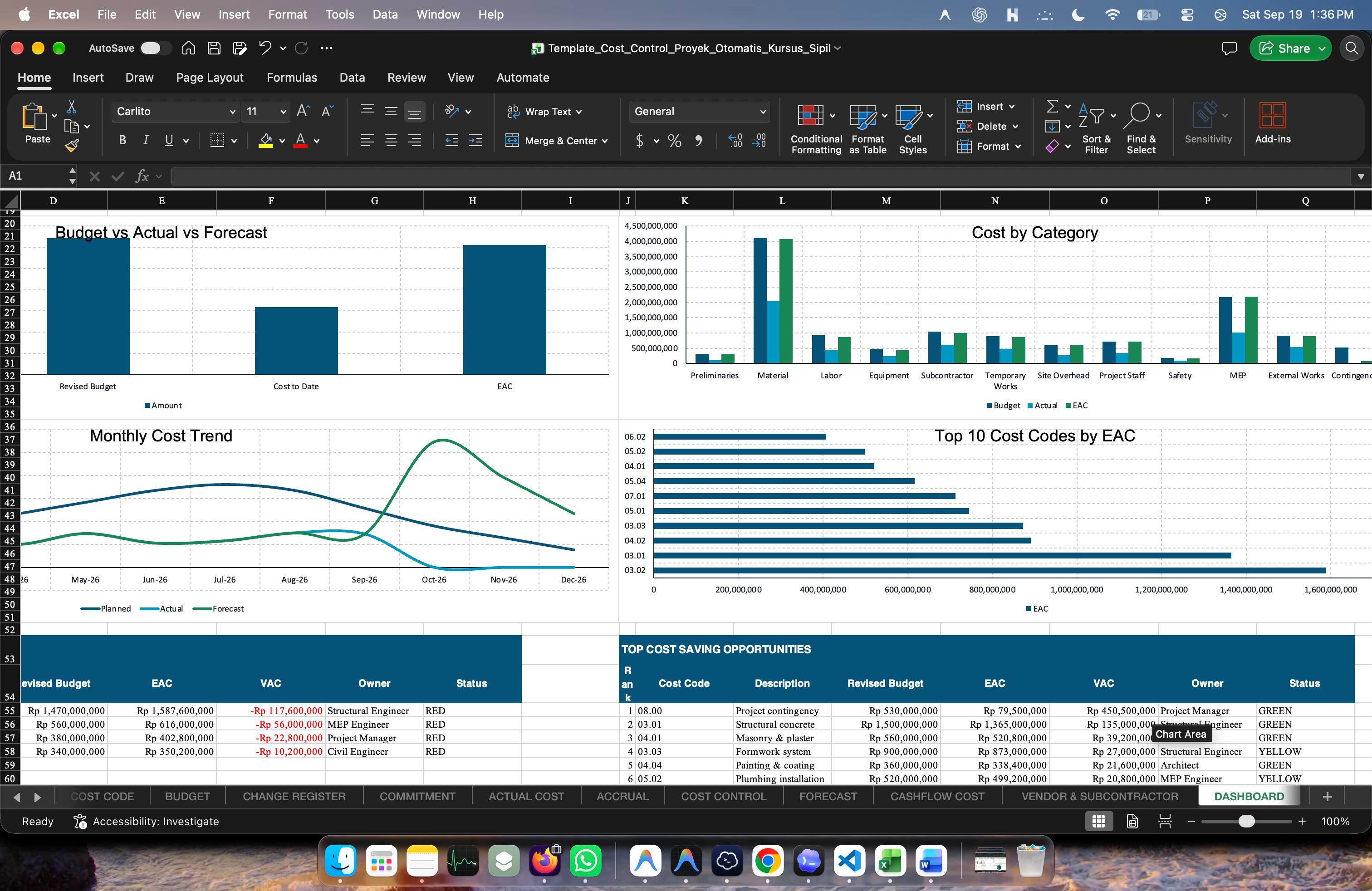Increase font size with the large A icon
The height and width of the screenshot is (891, 1372).
coord(303,111)
